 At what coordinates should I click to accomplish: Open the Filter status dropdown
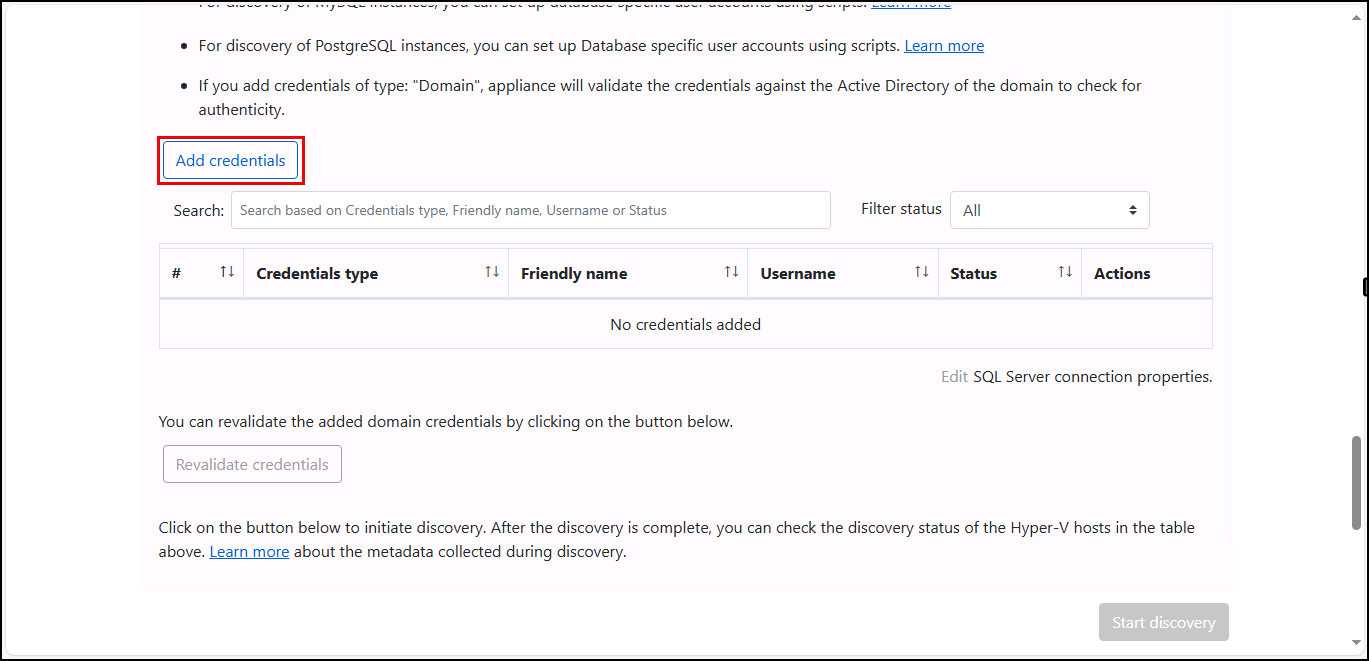[1049, 210]
